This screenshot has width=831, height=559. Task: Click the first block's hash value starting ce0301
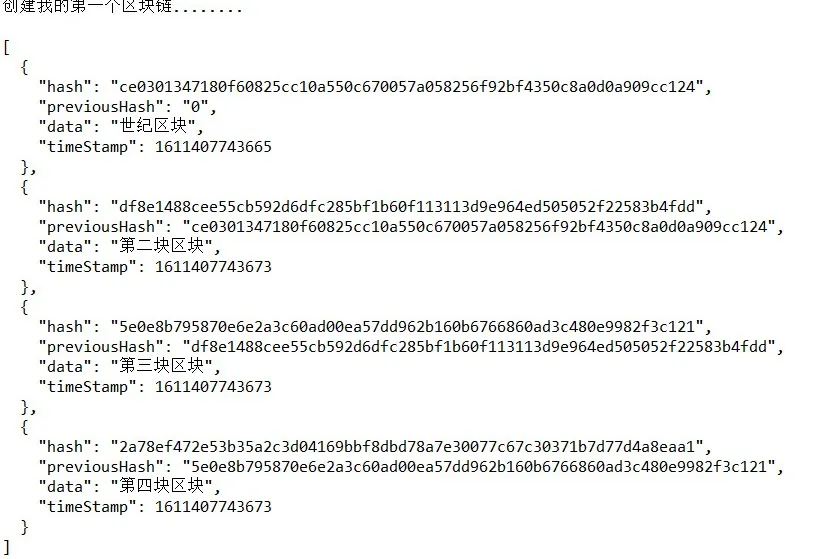click(407, 87)
